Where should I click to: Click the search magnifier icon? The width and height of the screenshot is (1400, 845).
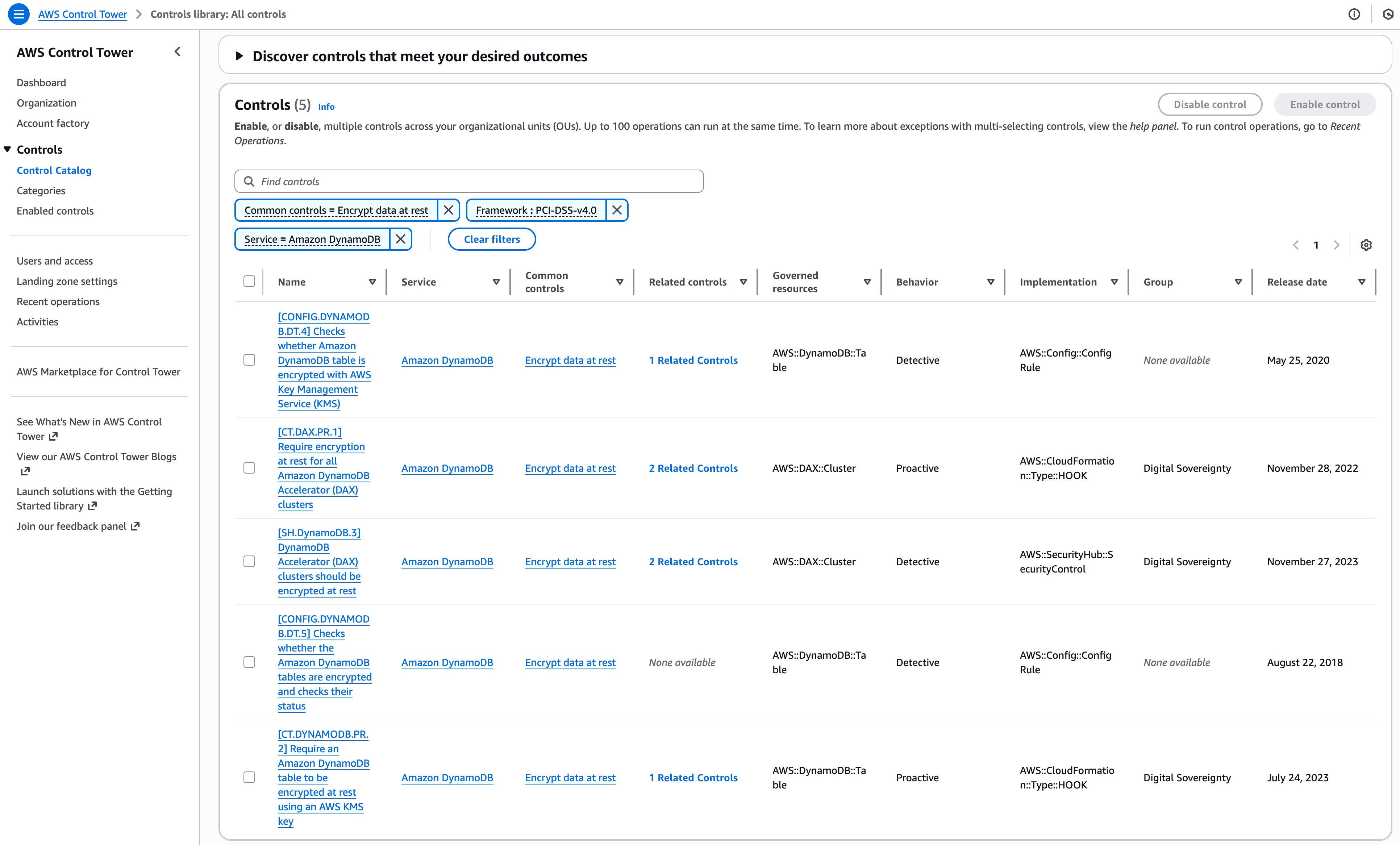pyautogui.click(x=249, y=181)
